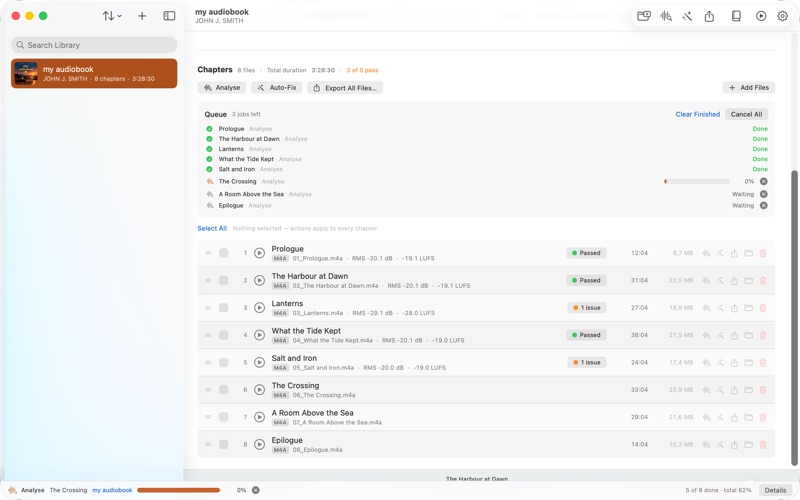Click the share/export icon in top toolbar
Screen dimensions: 800x500
click(709, 16)
